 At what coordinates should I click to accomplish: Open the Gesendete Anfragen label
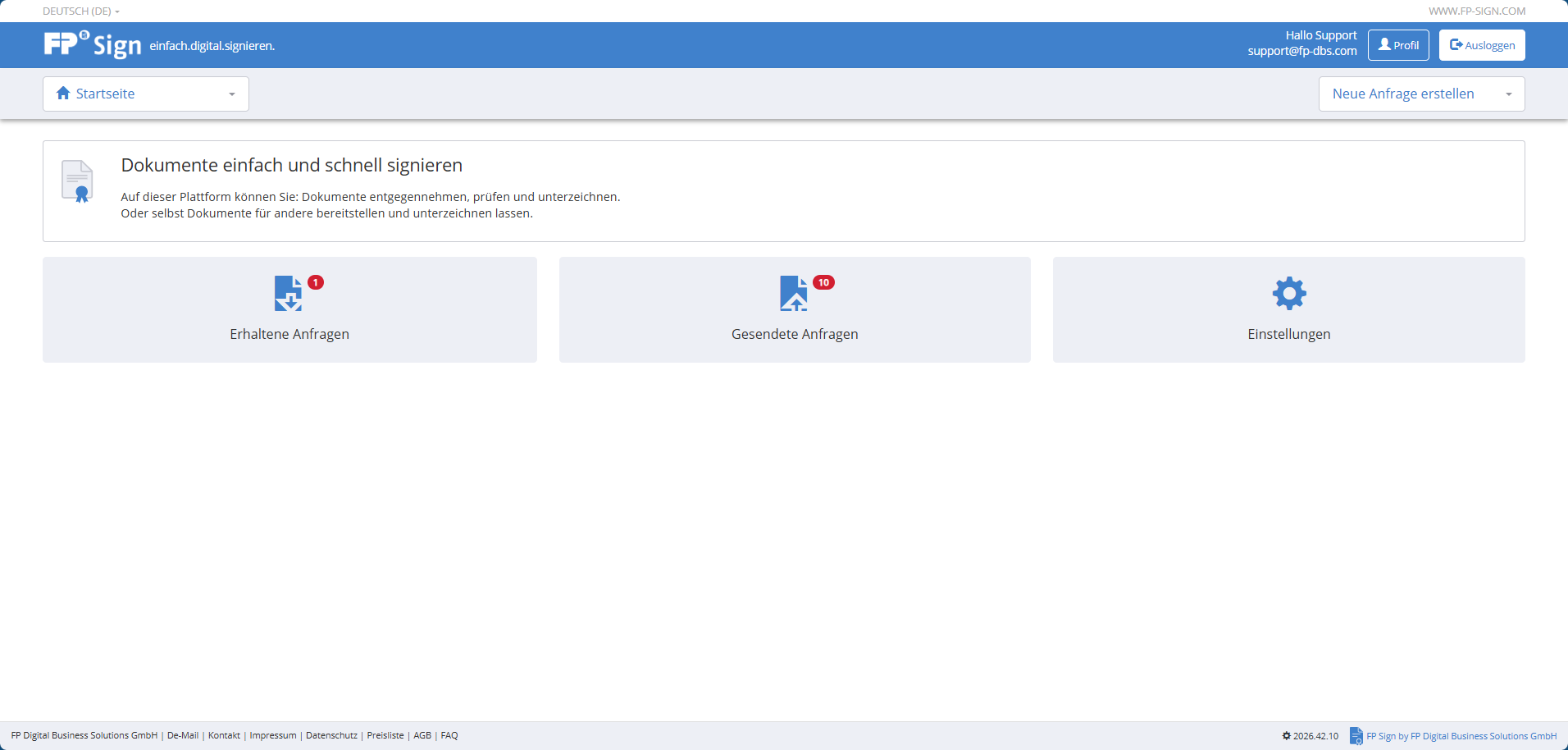795,334
